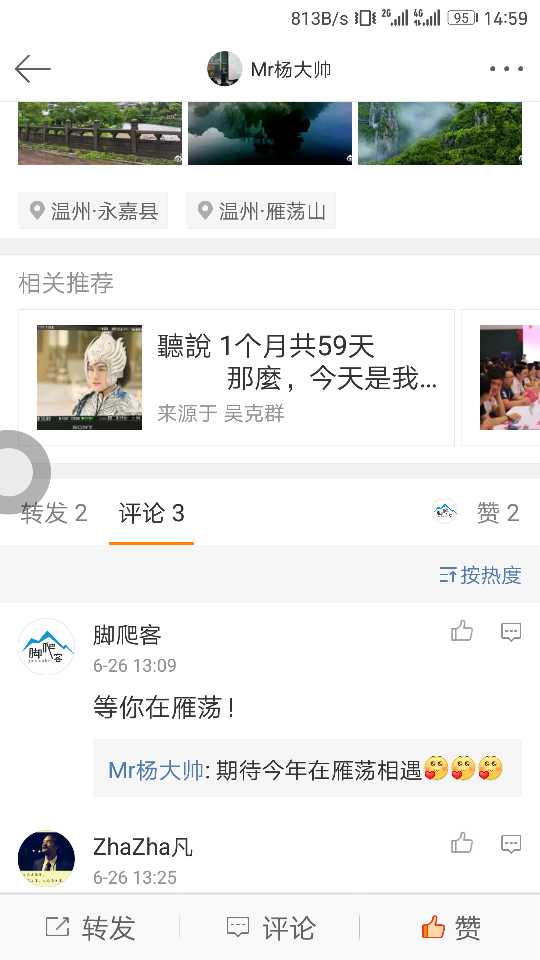The width and height of the screenshot is (540, 960).
Task: Open the three-dots more options menu
Action: [506, 69]
